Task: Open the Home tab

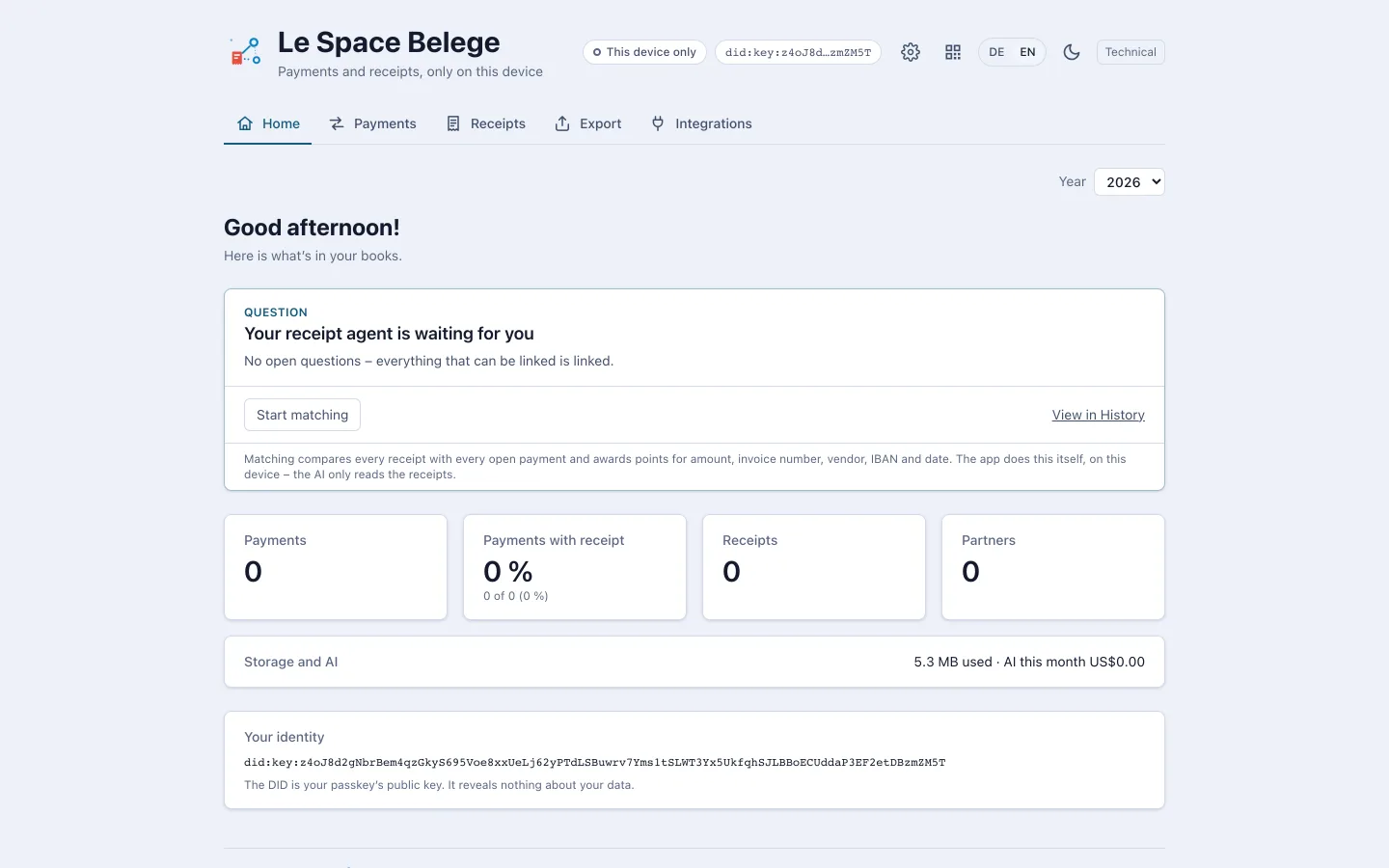Action: click(268, 123)
